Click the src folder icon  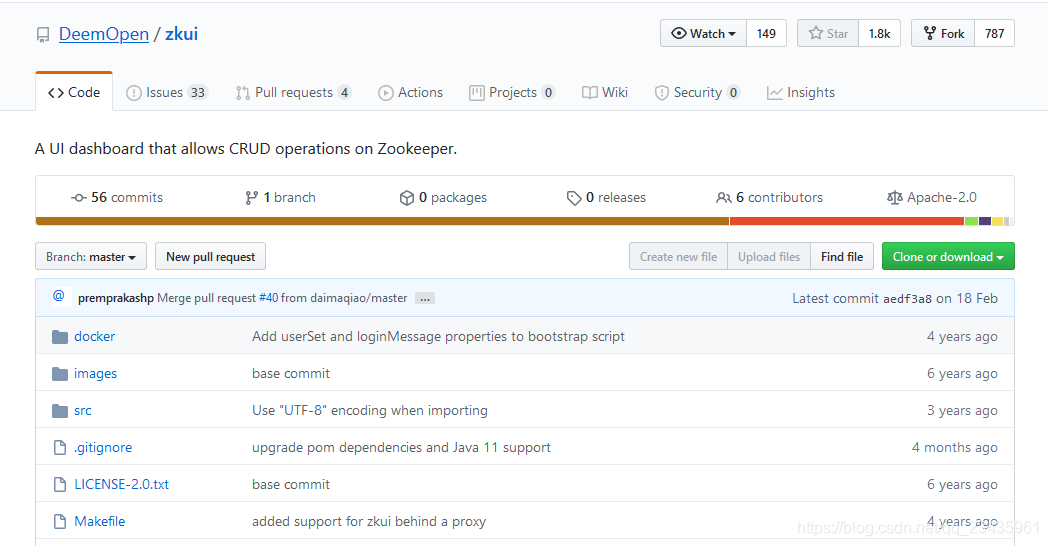point(60,410)
